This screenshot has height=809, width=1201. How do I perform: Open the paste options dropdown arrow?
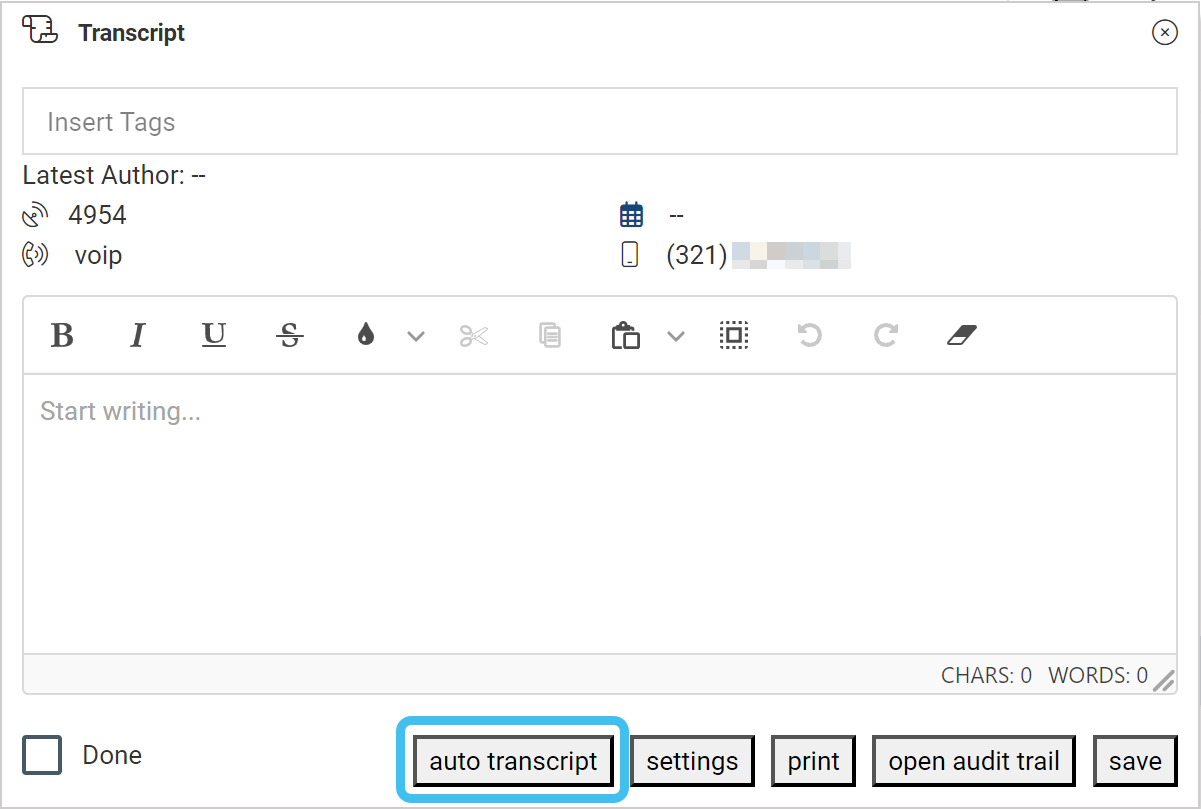click(x=676, y=336)
